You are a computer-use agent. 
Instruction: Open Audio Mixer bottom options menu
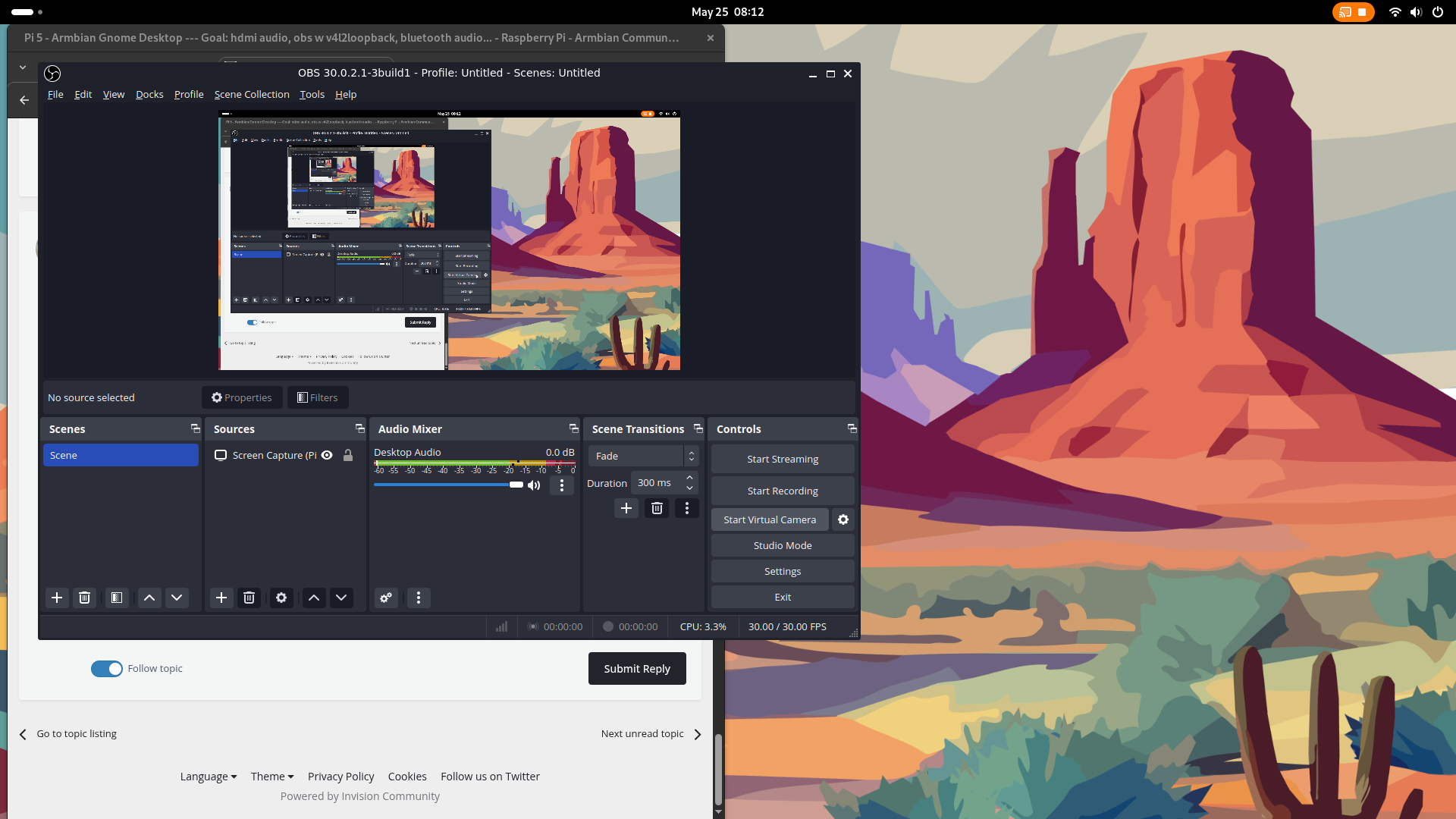[x=419, y=598]
